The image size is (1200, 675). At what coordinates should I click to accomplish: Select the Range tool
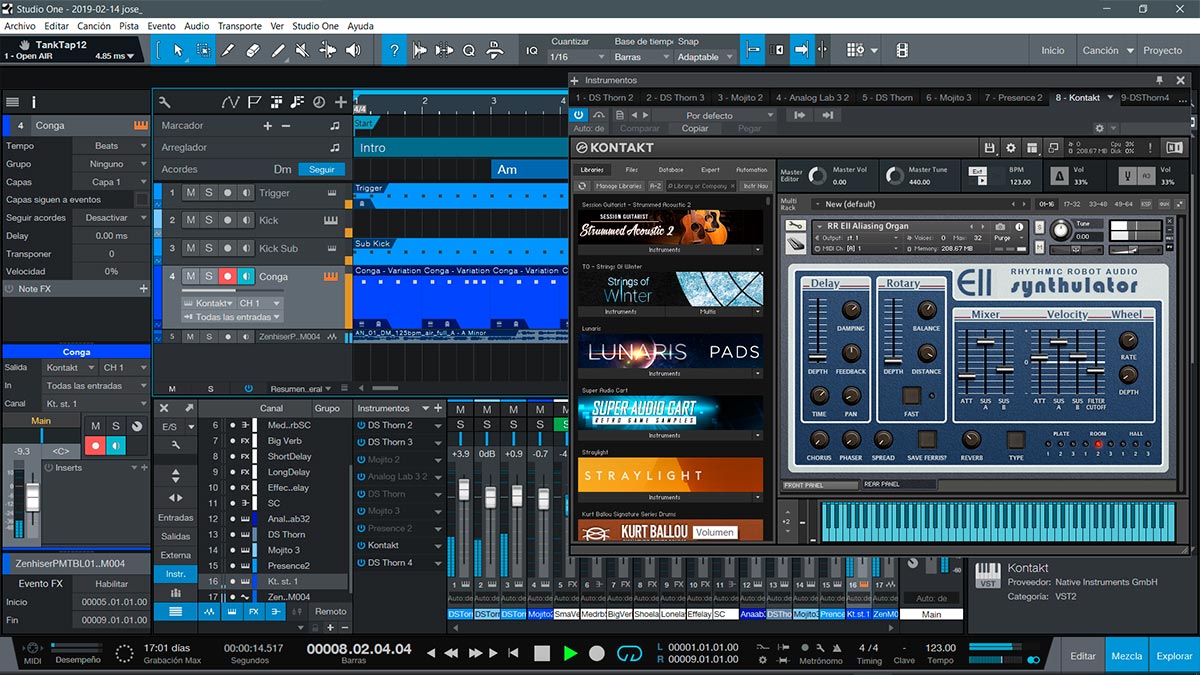point(203,50)
